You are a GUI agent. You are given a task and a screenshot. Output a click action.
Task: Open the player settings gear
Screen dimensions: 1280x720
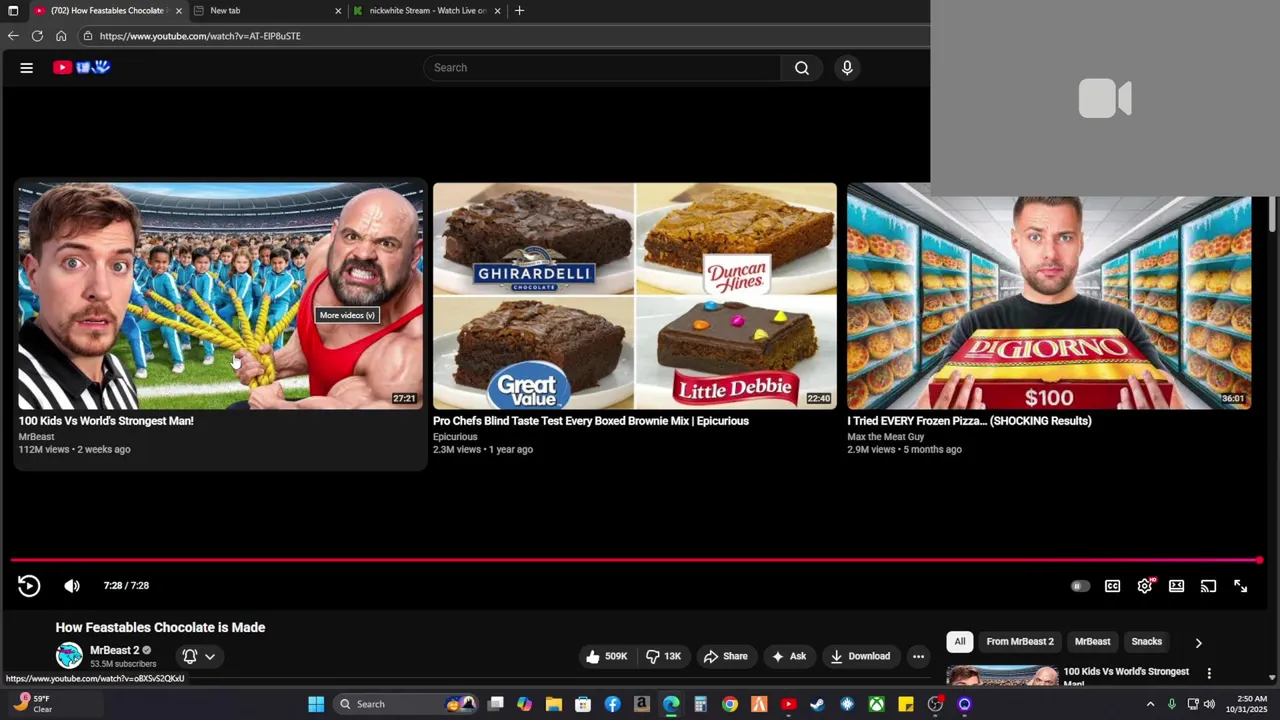(1145, 586)
